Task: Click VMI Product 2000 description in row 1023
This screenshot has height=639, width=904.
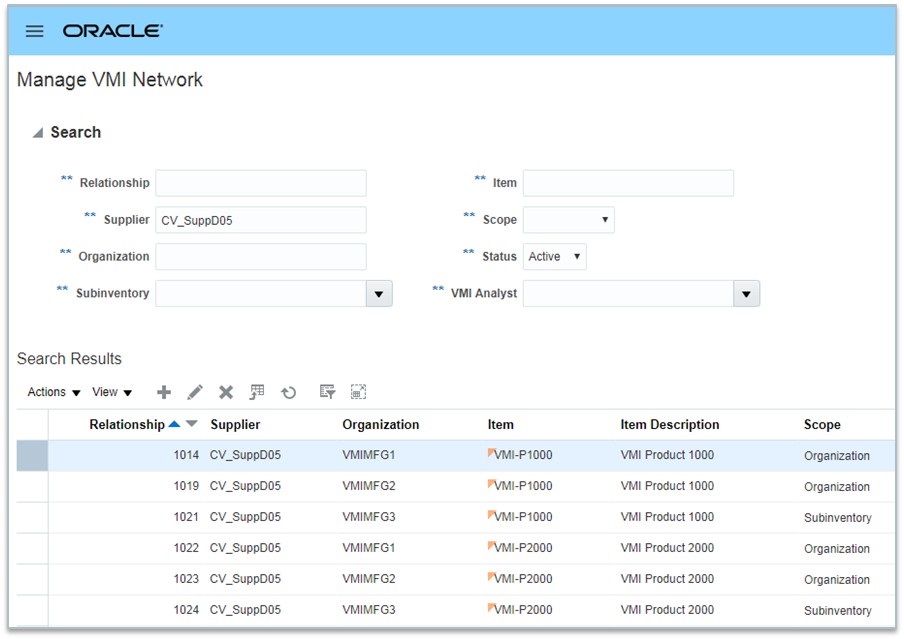Action: click(667, 579)
